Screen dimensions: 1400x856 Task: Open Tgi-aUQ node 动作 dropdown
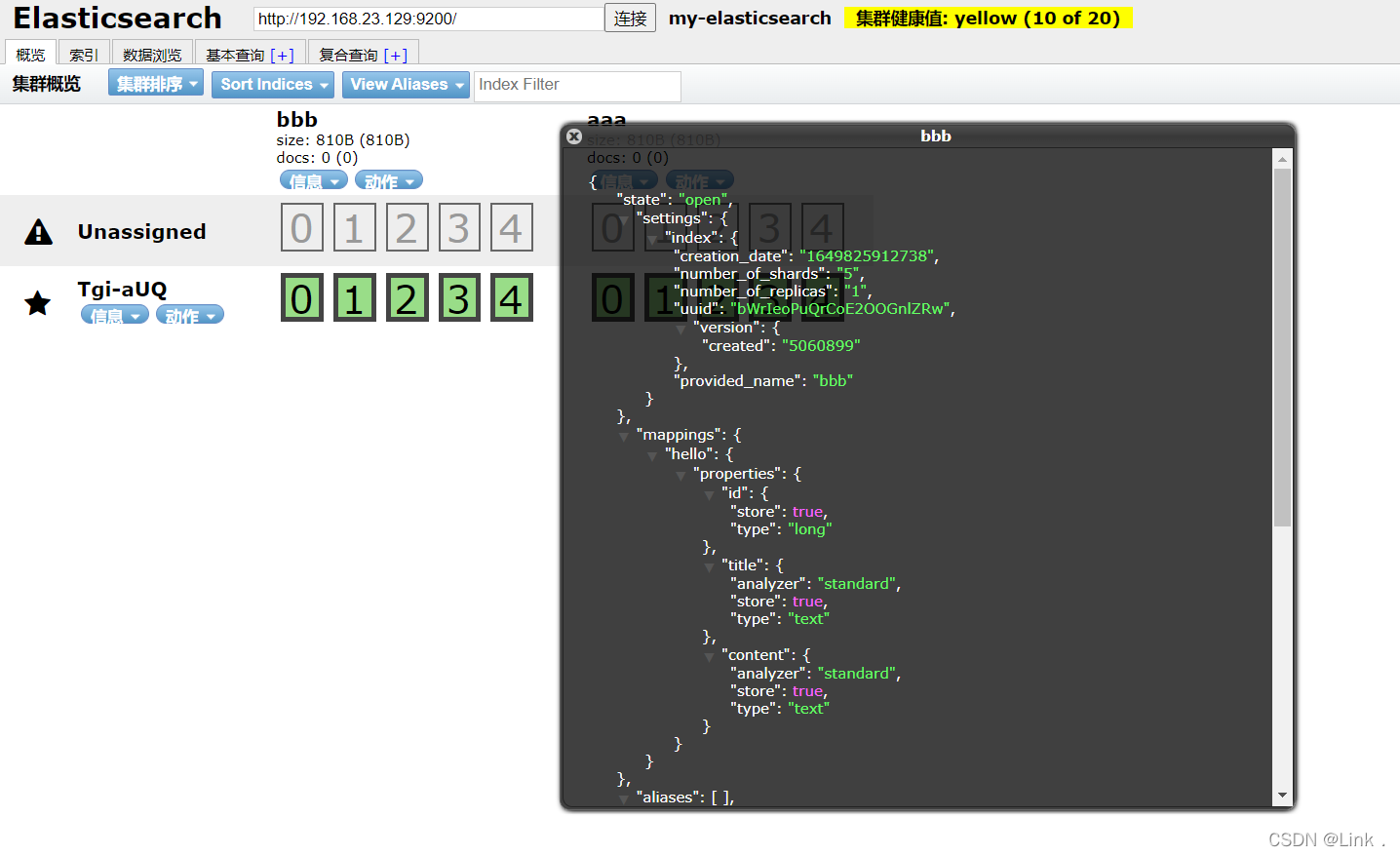(190, 315)
